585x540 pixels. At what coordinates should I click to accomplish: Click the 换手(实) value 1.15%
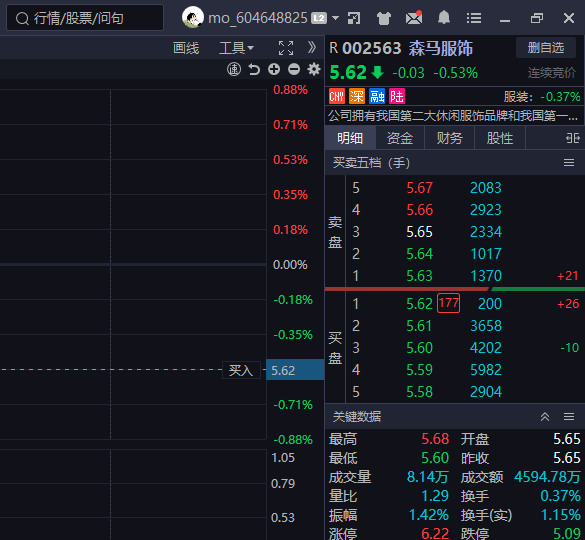[x=561, y=515]
